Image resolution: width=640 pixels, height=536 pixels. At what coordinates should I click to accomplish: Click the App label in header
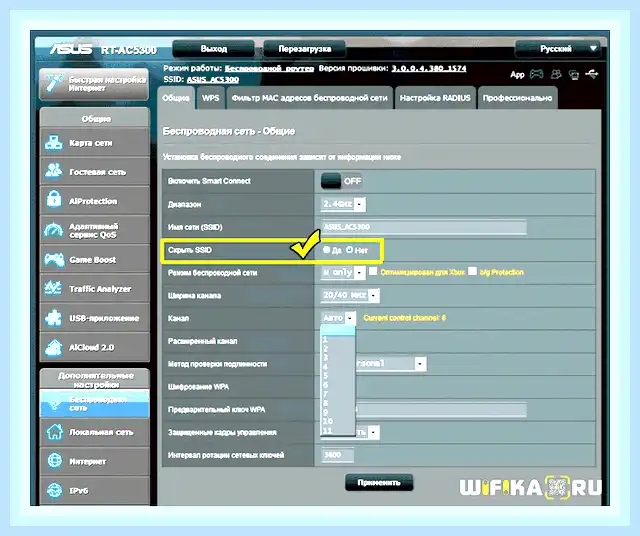517,75
